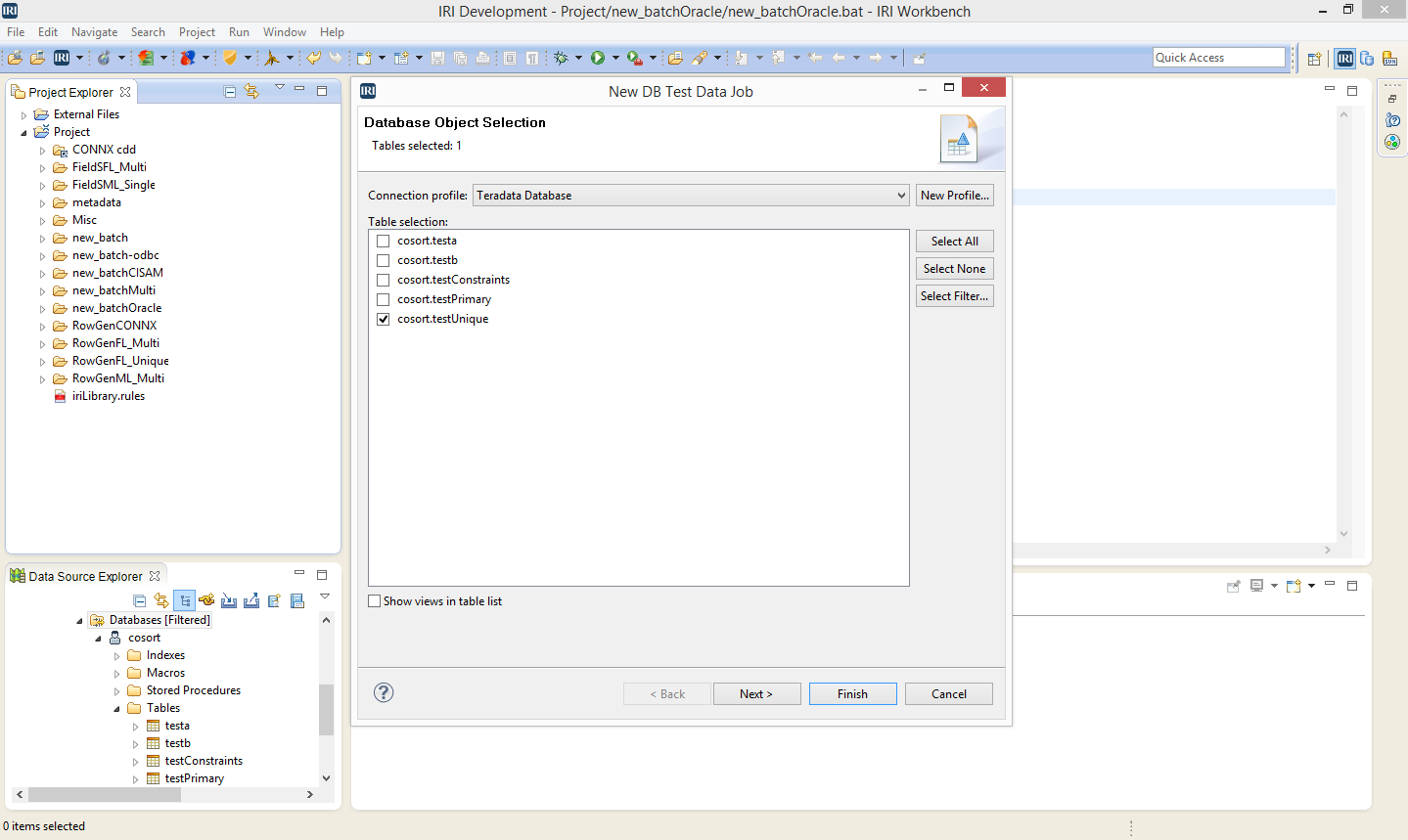Toggle Link with Editor in Project Explorer
Screen dimensions: 1408x840
coord(251,91)
